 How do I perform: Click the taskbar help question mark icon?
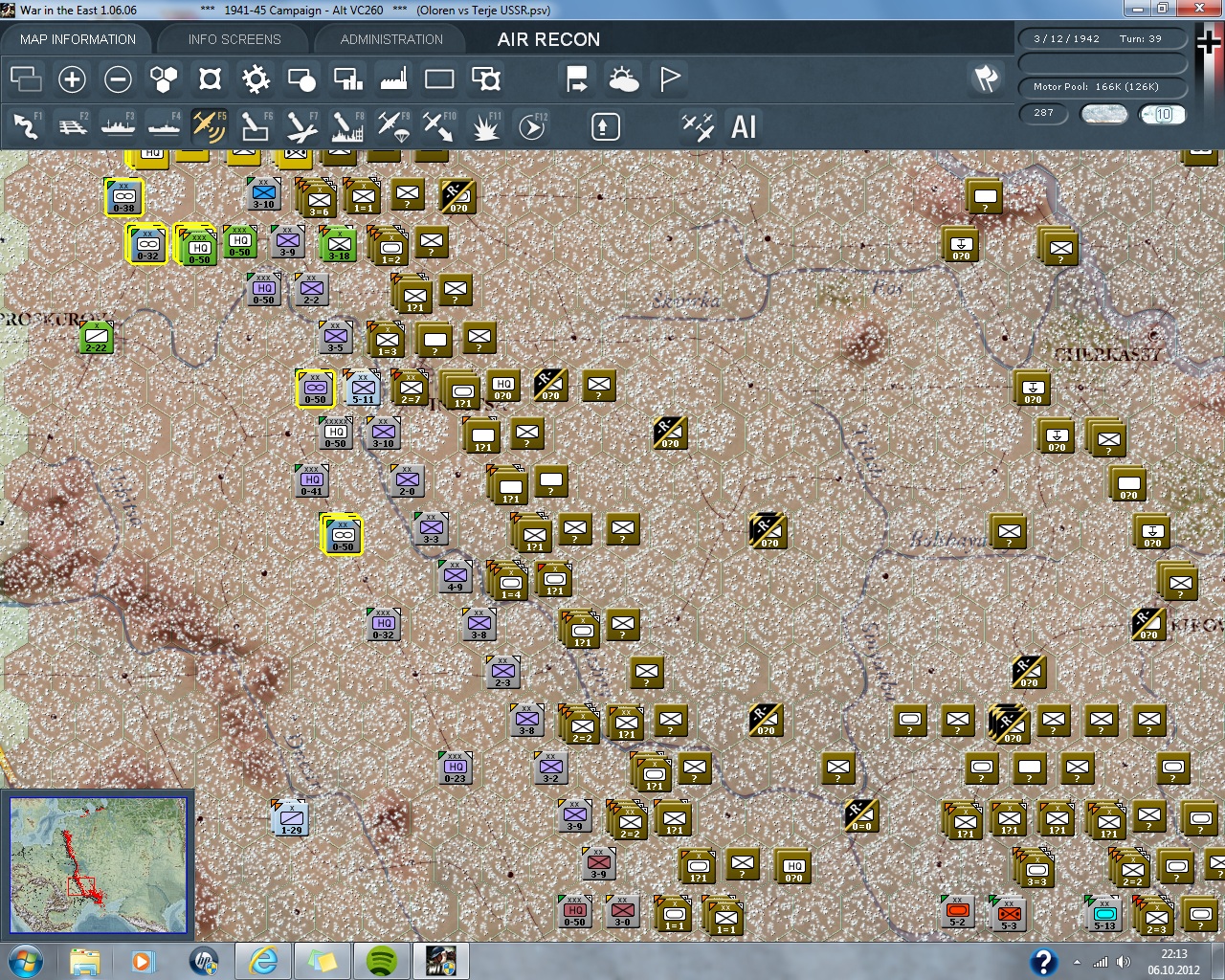point(1043,962)
